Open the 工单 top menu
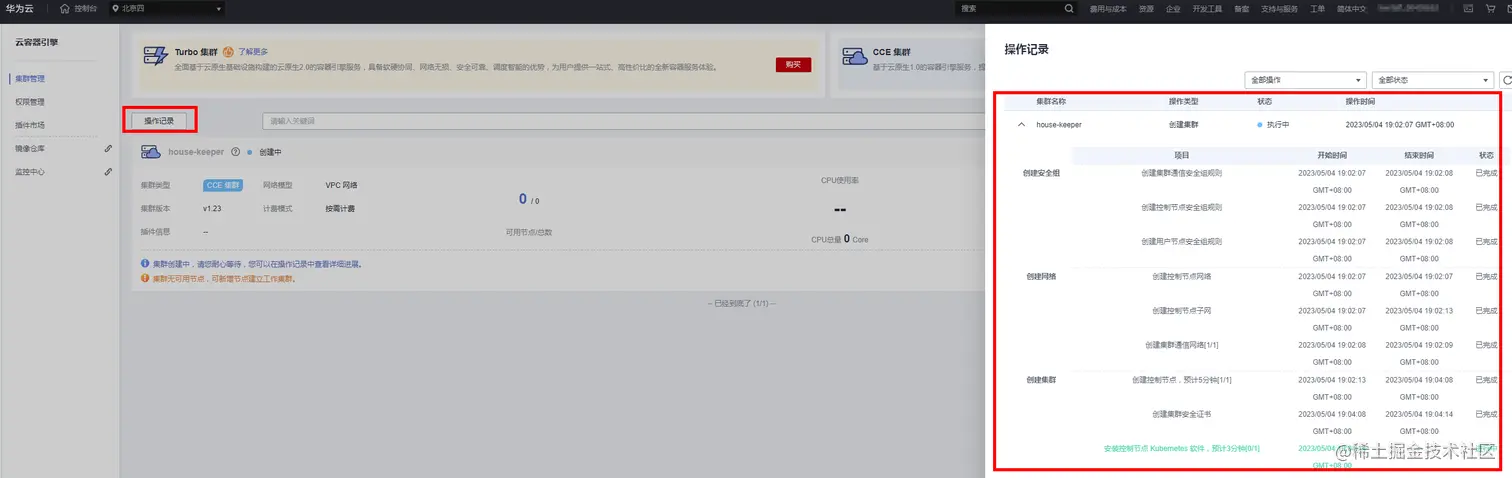 click(1318, 9)
